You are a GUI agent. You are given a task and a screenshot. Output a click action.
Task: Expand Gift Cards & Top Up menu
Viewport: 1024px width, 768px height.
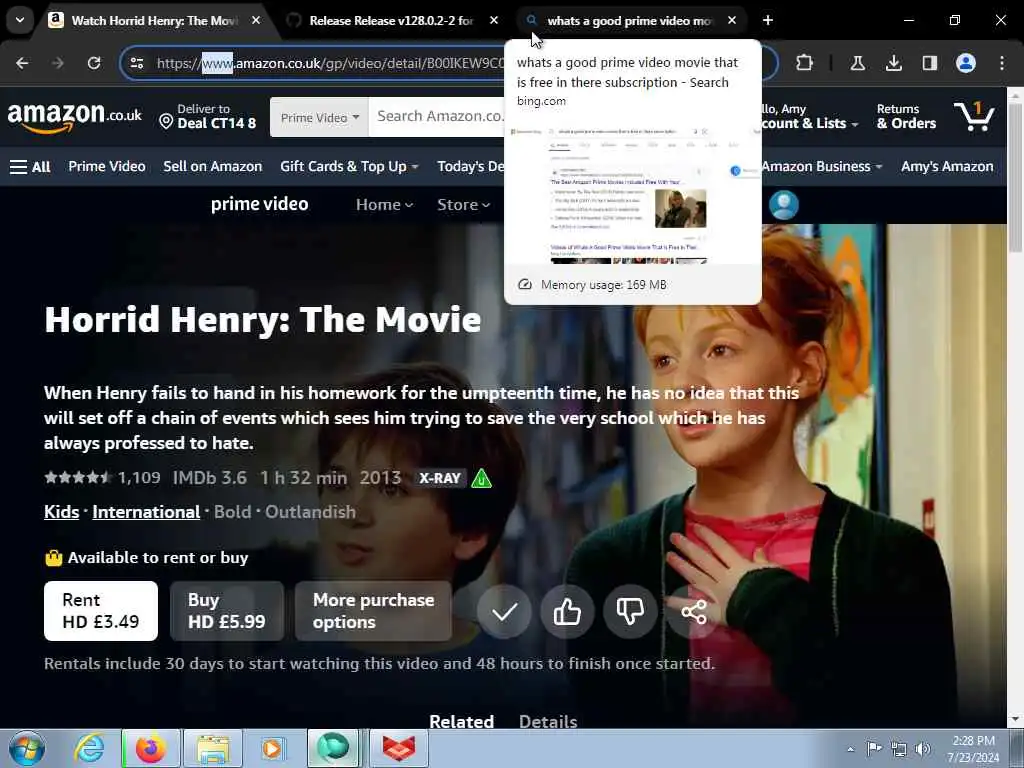coord(349,167)
